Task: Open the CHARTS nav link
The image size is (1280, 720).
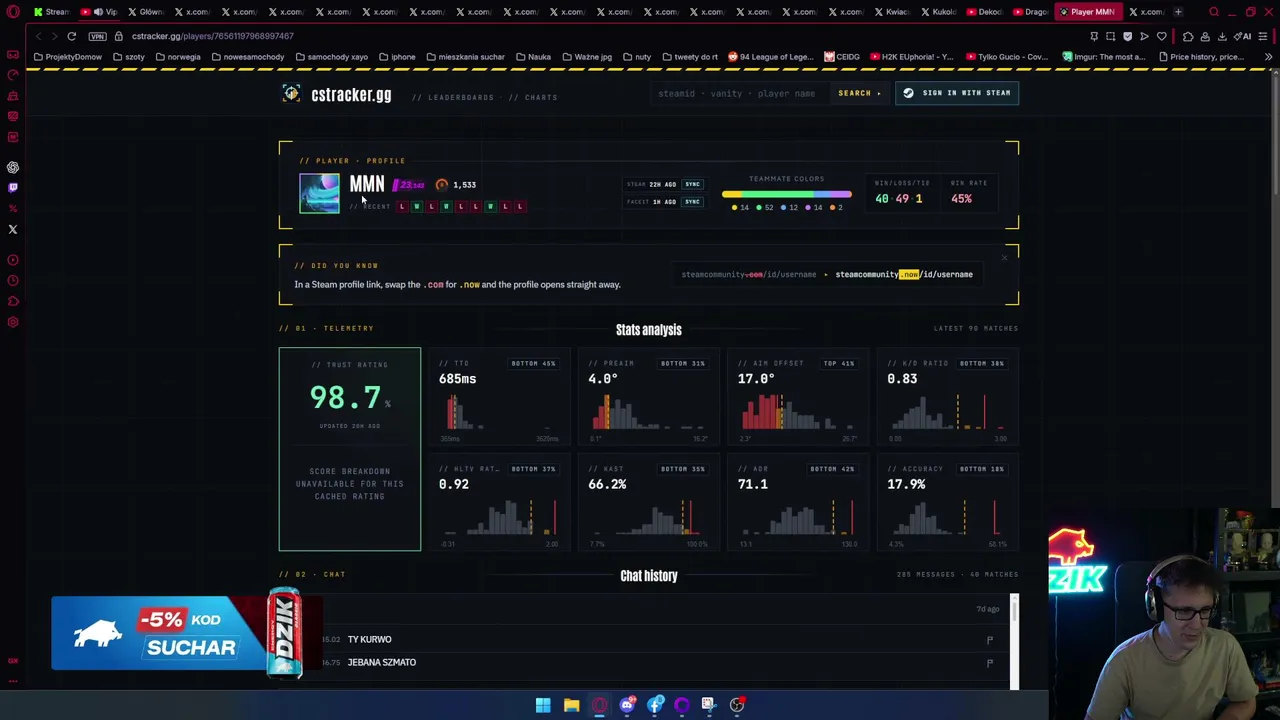Action: [x=541, y=97]
